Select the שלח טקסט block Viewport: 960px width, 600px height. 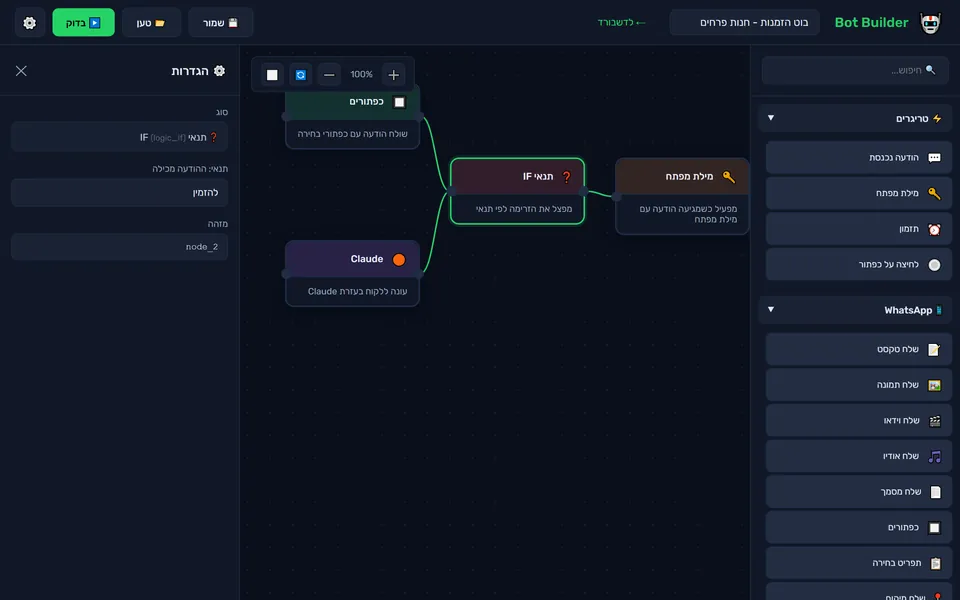pos(858,349)
